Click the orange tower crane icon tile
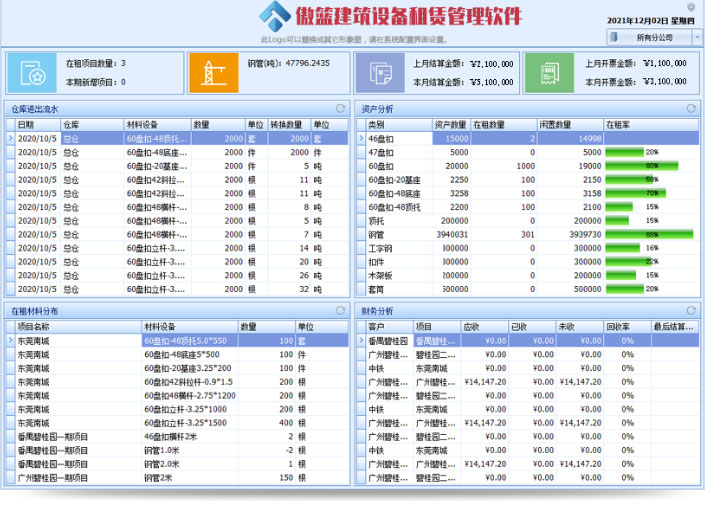 click(x=211, y=73)
